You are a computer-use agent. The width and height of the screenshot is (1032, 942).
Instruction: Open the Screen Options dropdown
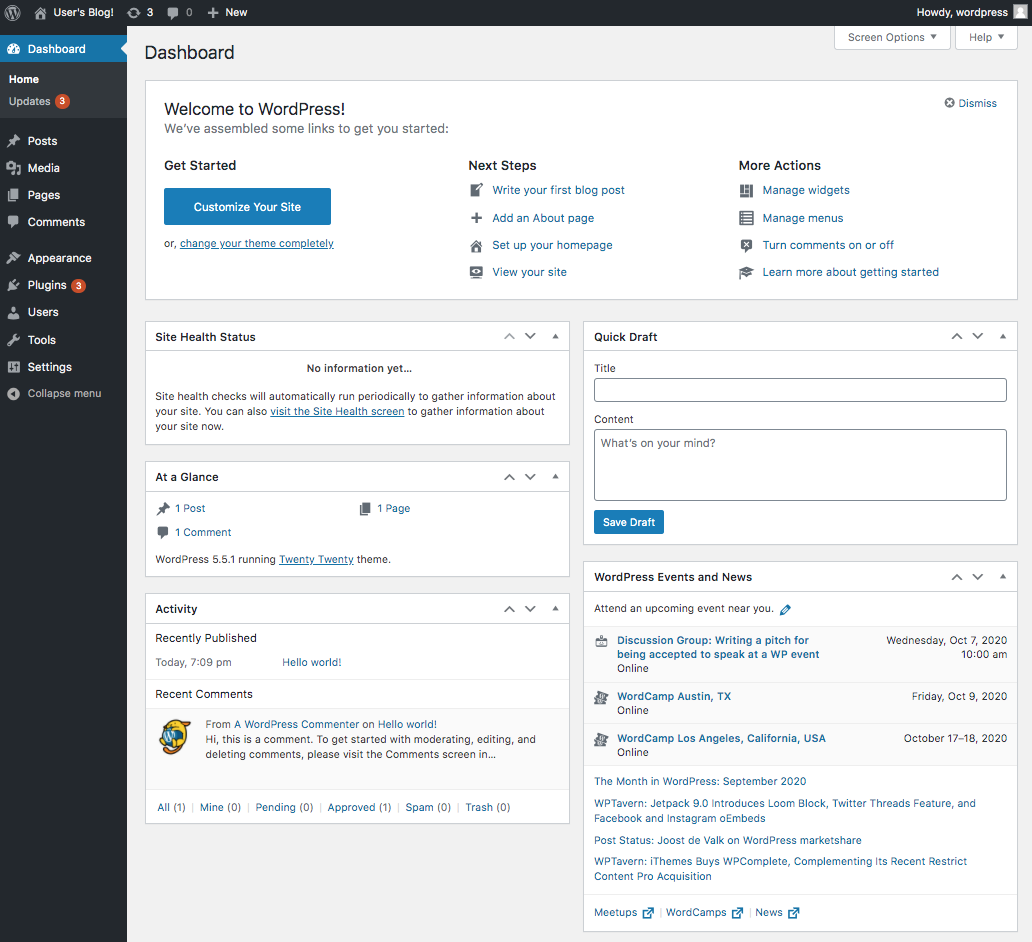pos(892,38)
